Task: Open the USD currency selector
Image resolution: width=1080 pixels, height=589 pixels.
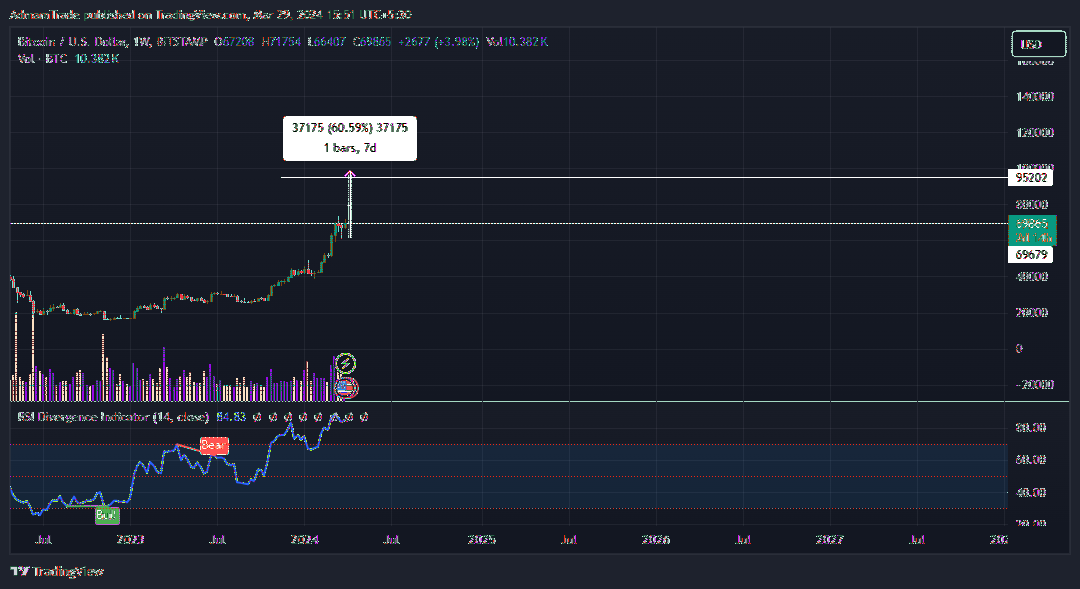Action: coord(1039,44)
